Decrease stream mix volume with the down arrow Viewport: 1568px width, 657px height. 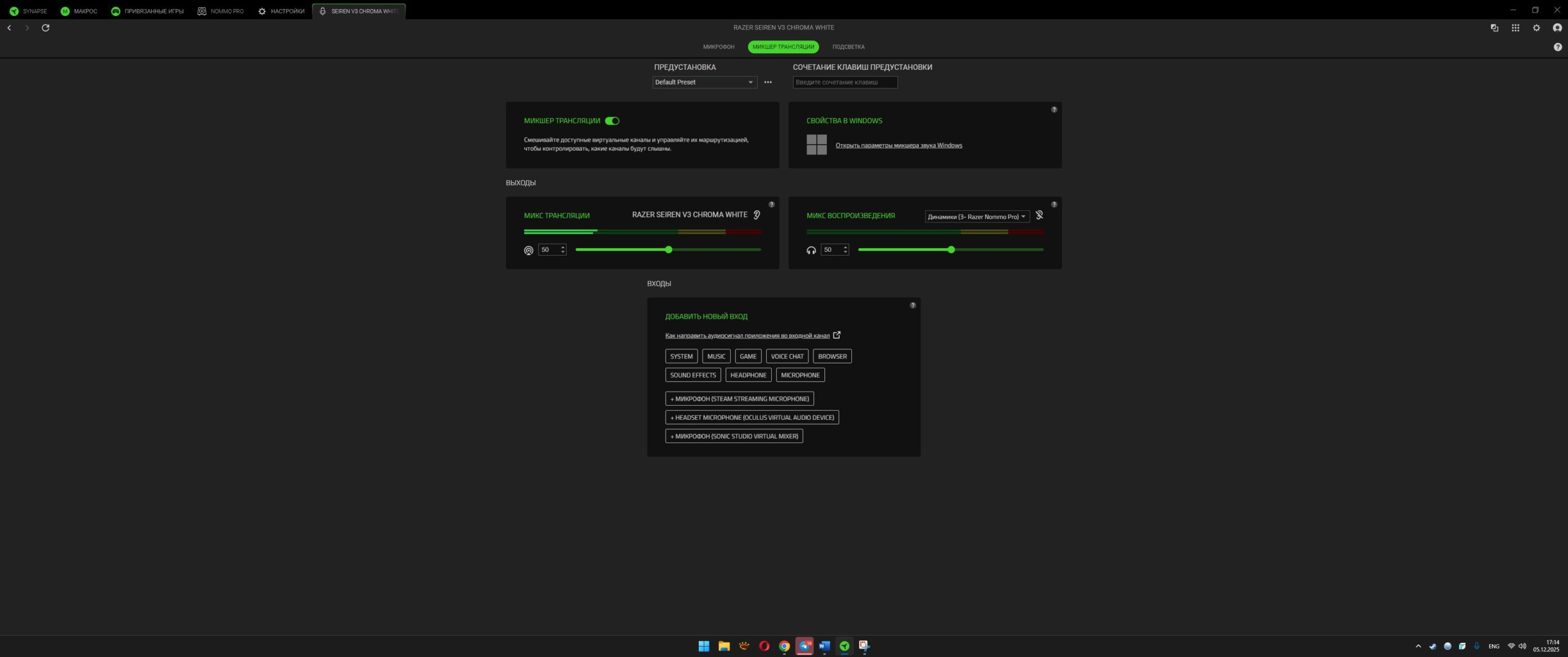click(x=563, y=253)
